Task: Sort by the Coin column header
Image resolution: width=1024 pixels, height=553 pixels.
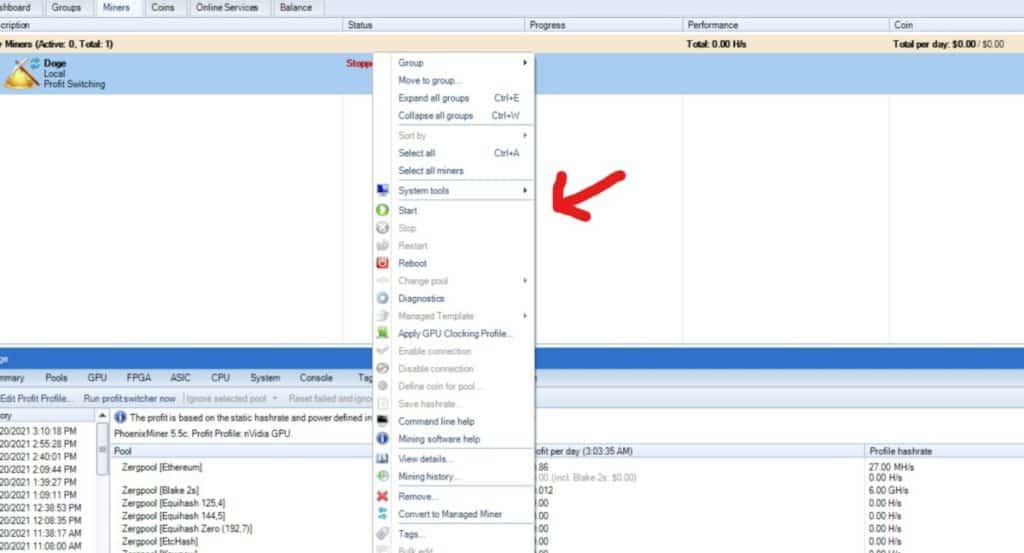Action: coord(956,25)
